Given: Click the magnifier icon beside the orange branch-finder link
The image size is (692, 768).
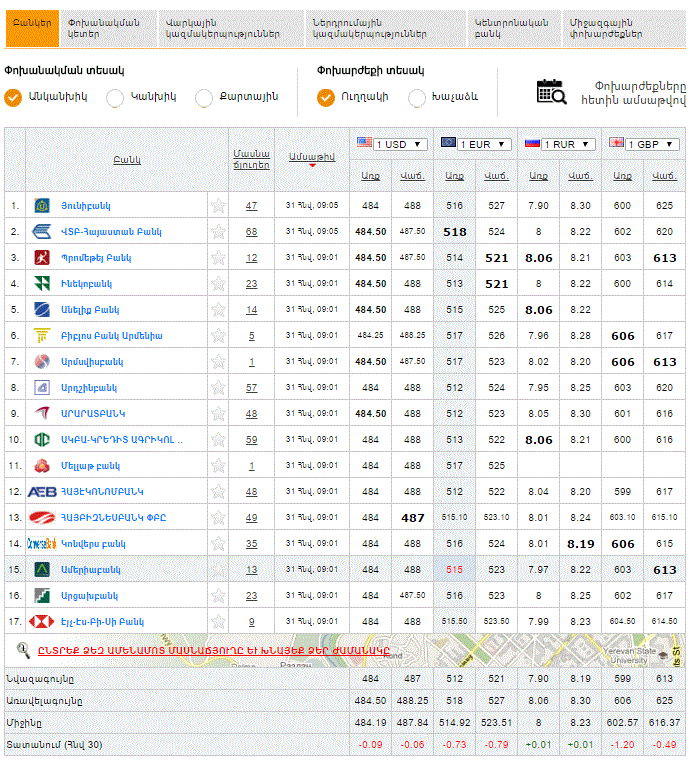Looking at the screenshot, I should pos(23,649).
